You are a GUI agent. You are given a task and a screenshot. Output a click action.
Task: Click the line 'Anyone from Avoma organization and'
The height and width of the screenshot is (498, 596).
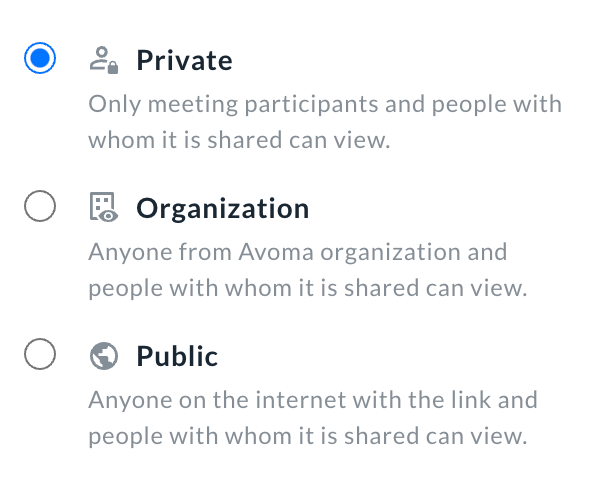298,252
